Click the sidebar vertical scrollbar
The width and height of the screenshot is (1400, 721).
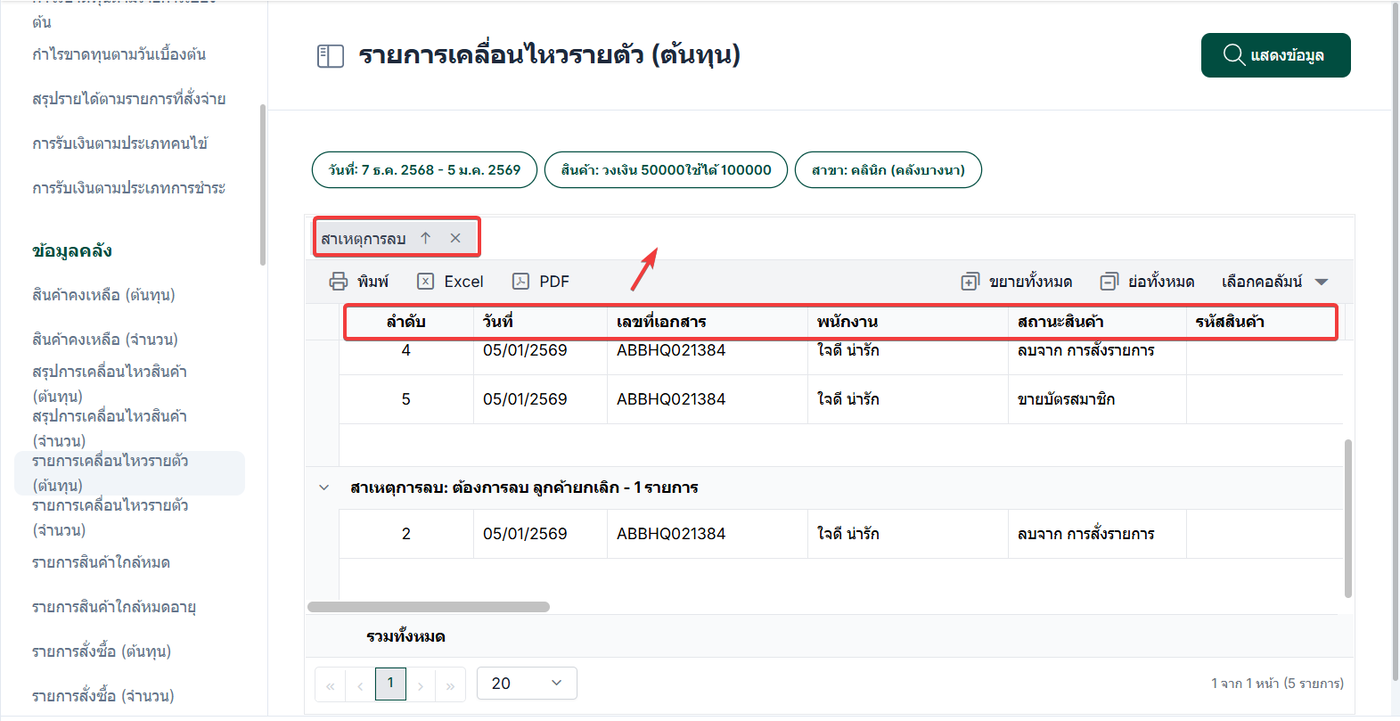pyautogui.click(x=262, y=185)
